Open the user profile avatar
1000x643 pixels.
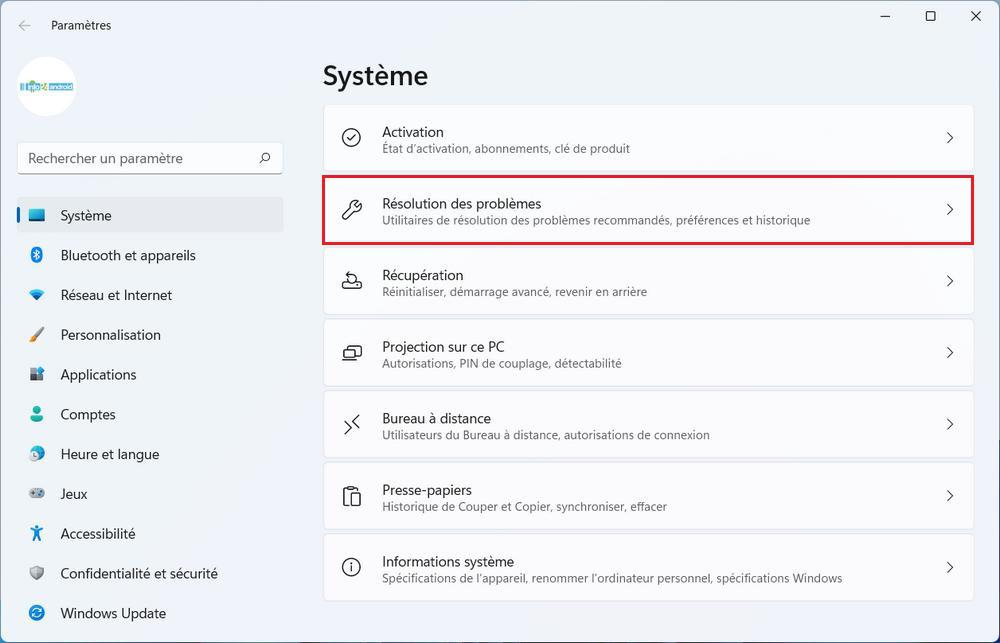click(47, 86)
